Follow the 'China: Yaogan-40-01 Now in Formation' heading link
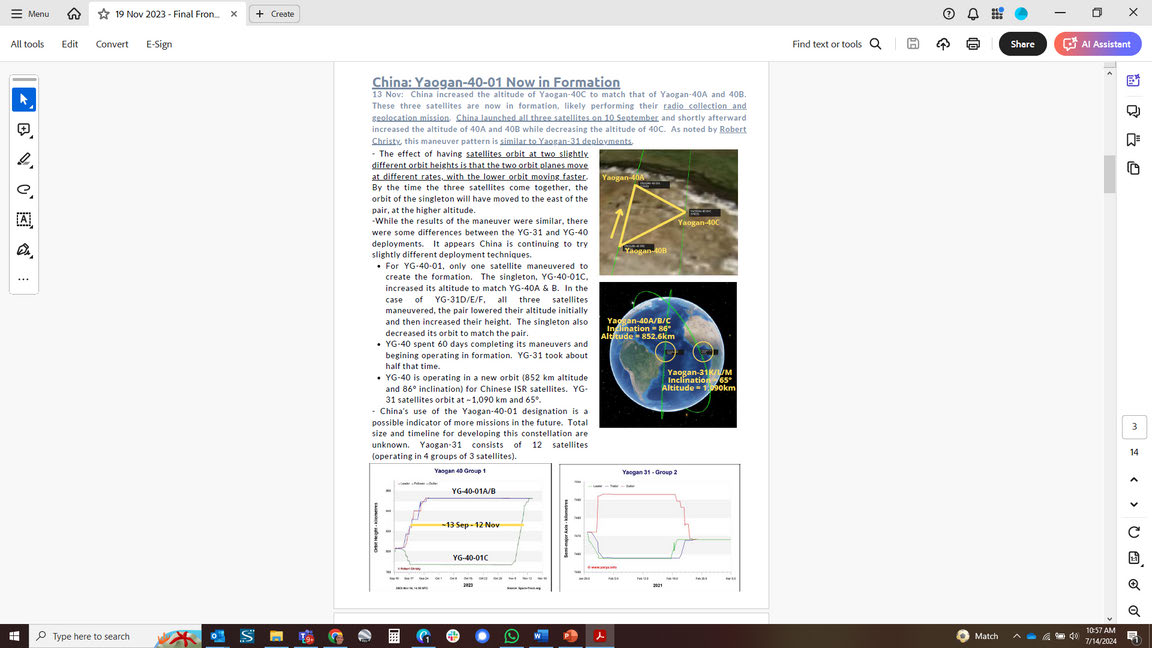This screenshot has height=648, width=1152. (496, 82)
